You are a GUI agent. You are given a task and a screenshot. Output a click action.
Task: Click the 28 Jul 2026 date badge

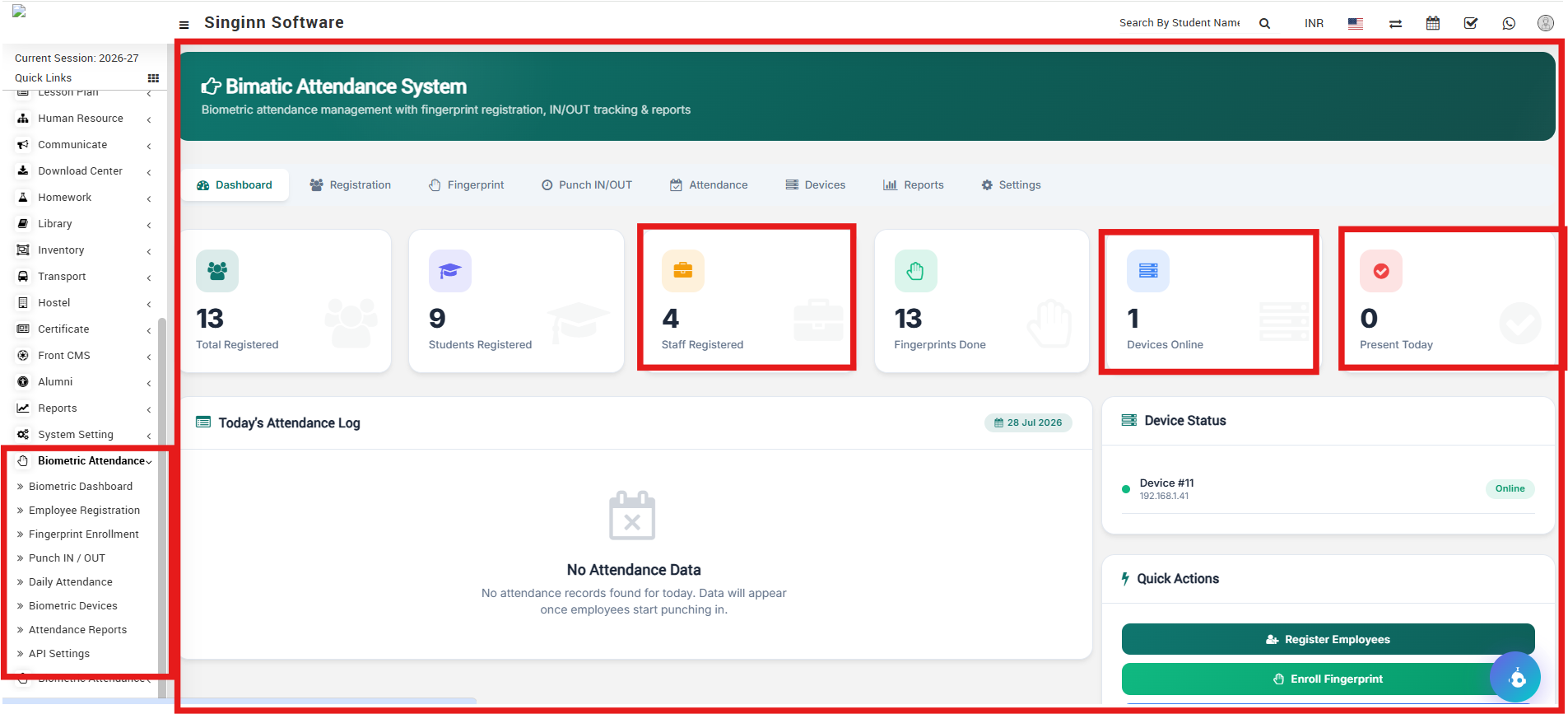(1028, 422)
